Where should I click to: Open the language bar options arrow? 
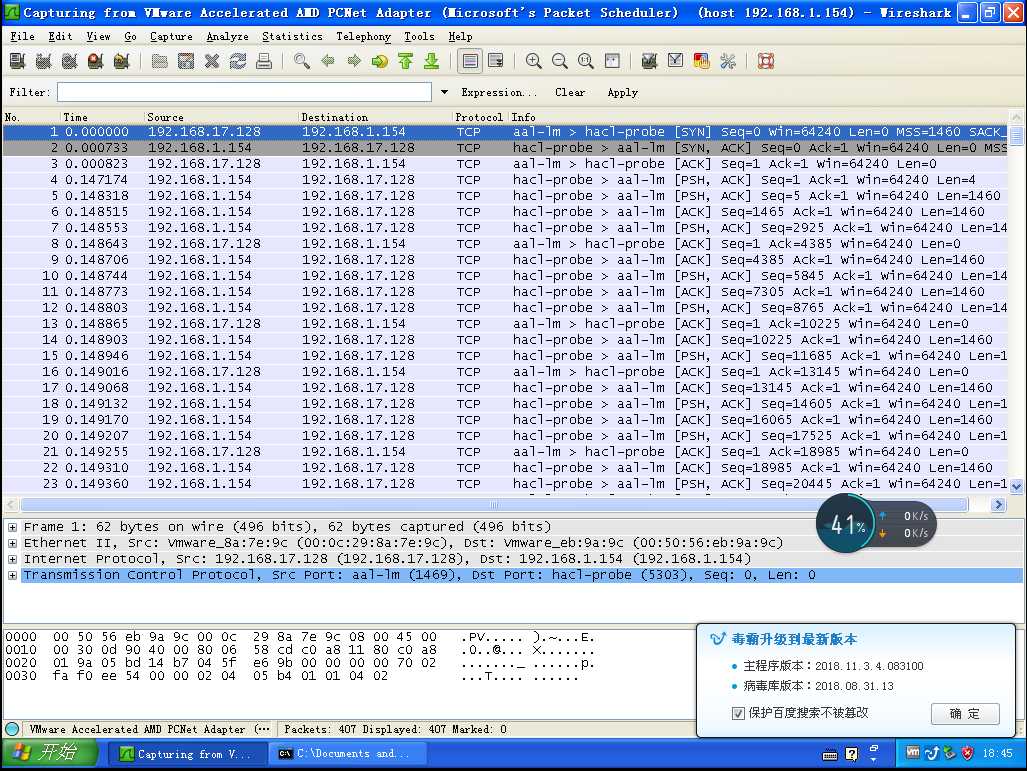point(873,759)
